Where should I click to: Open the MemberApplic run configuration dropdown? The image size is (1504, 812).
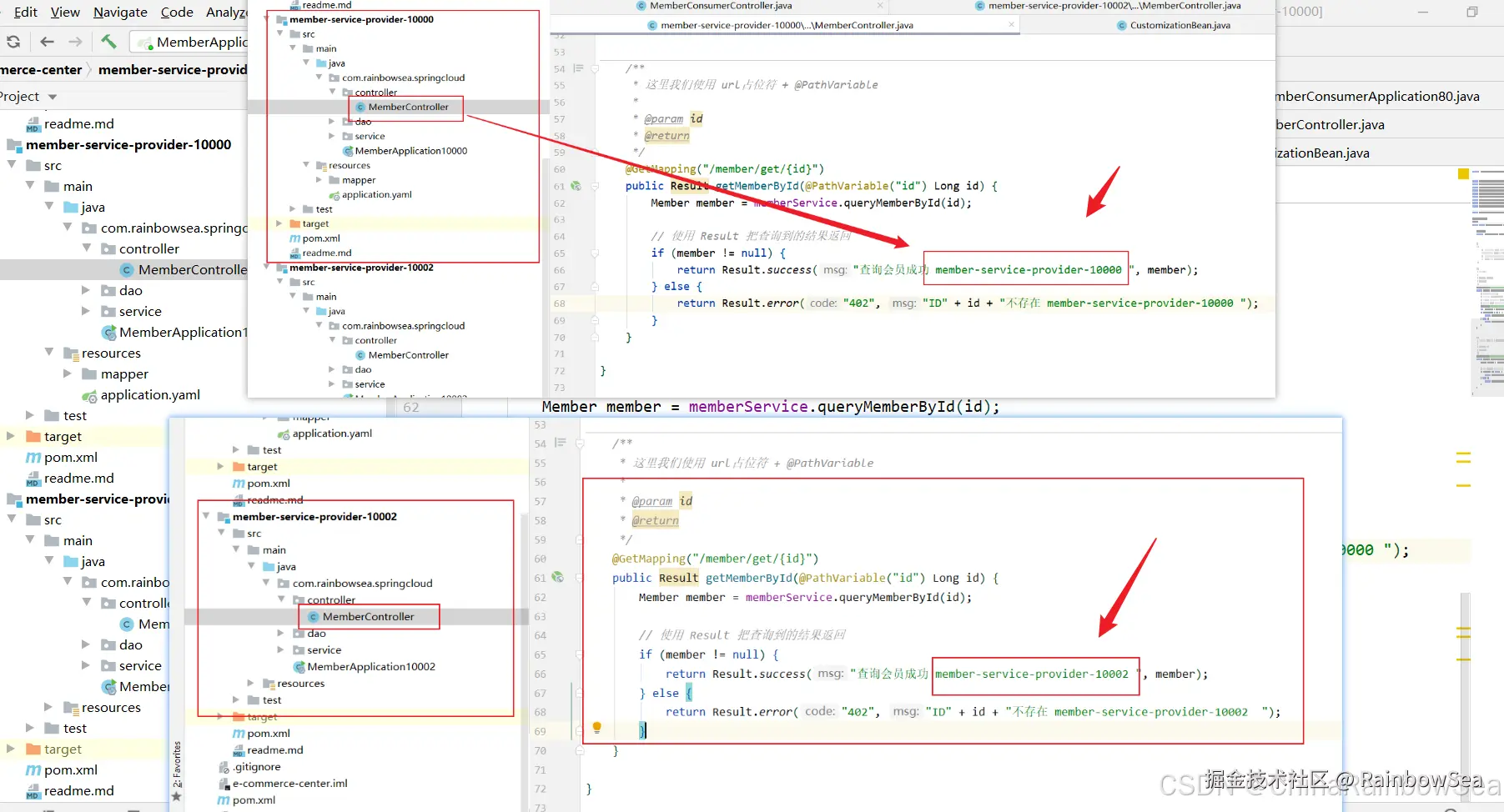tap(190, 42)
